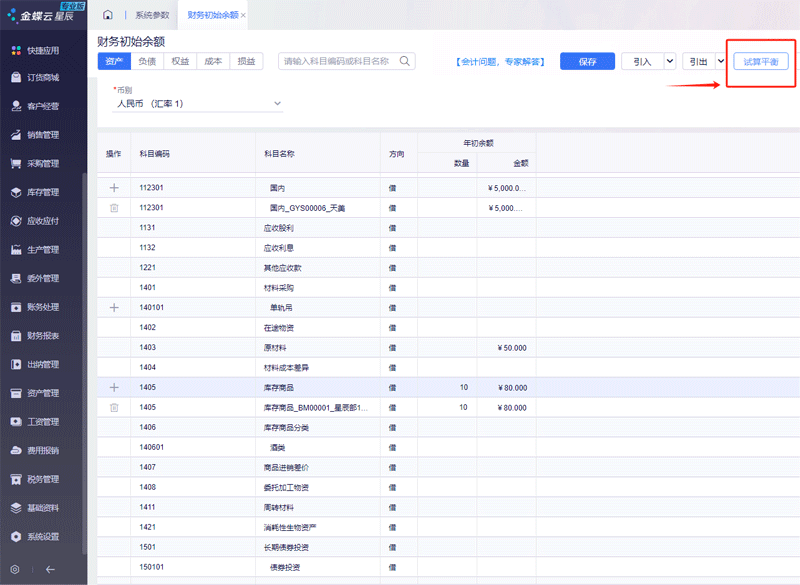Screen dimensions: 800x585
Task: Click the quantity cell of row 1405 库存商品
Action: tap(447, 388)
